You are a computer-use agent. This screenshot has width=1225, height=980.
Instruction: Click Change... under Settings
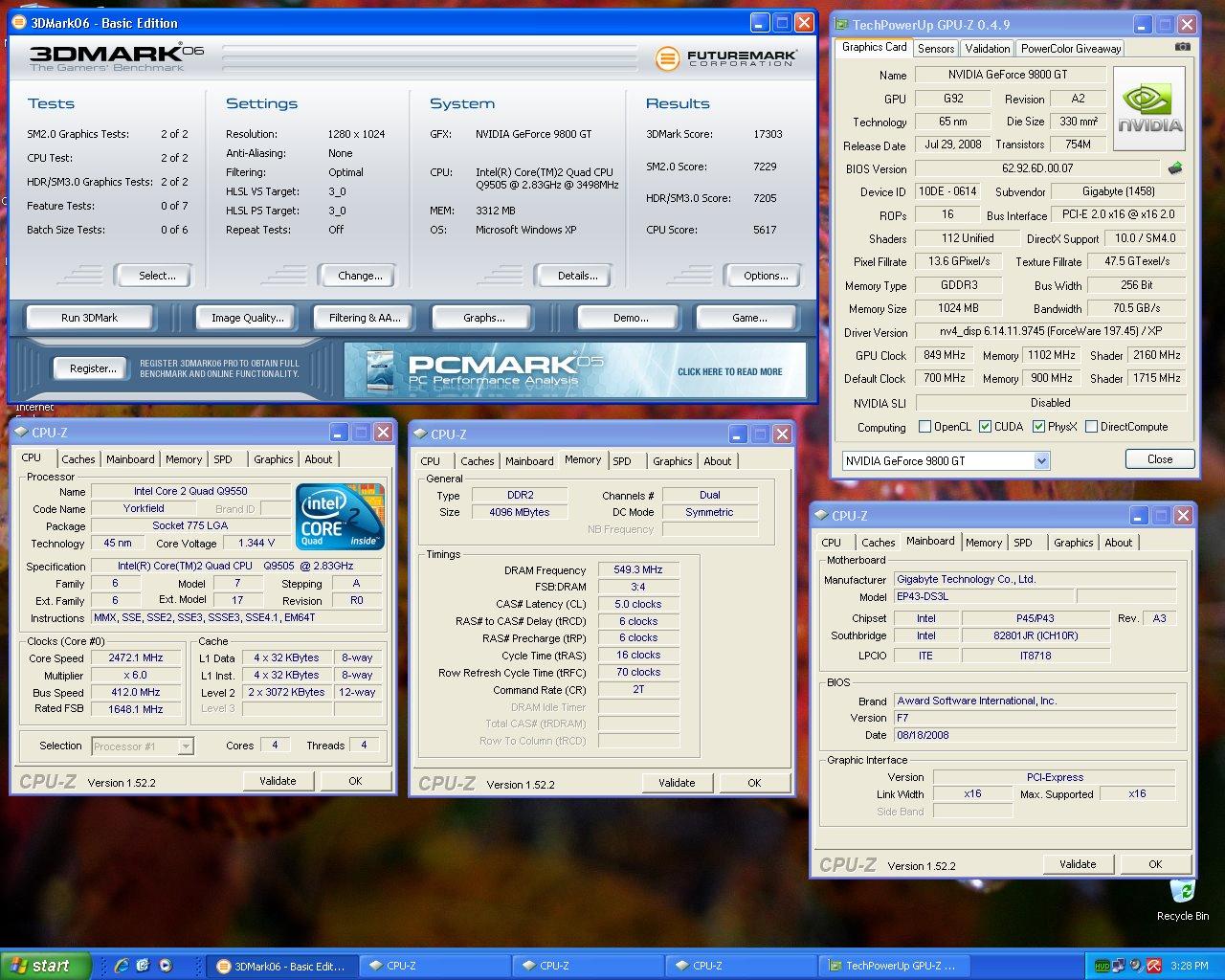pyautogui.click(x=360, y=276)
